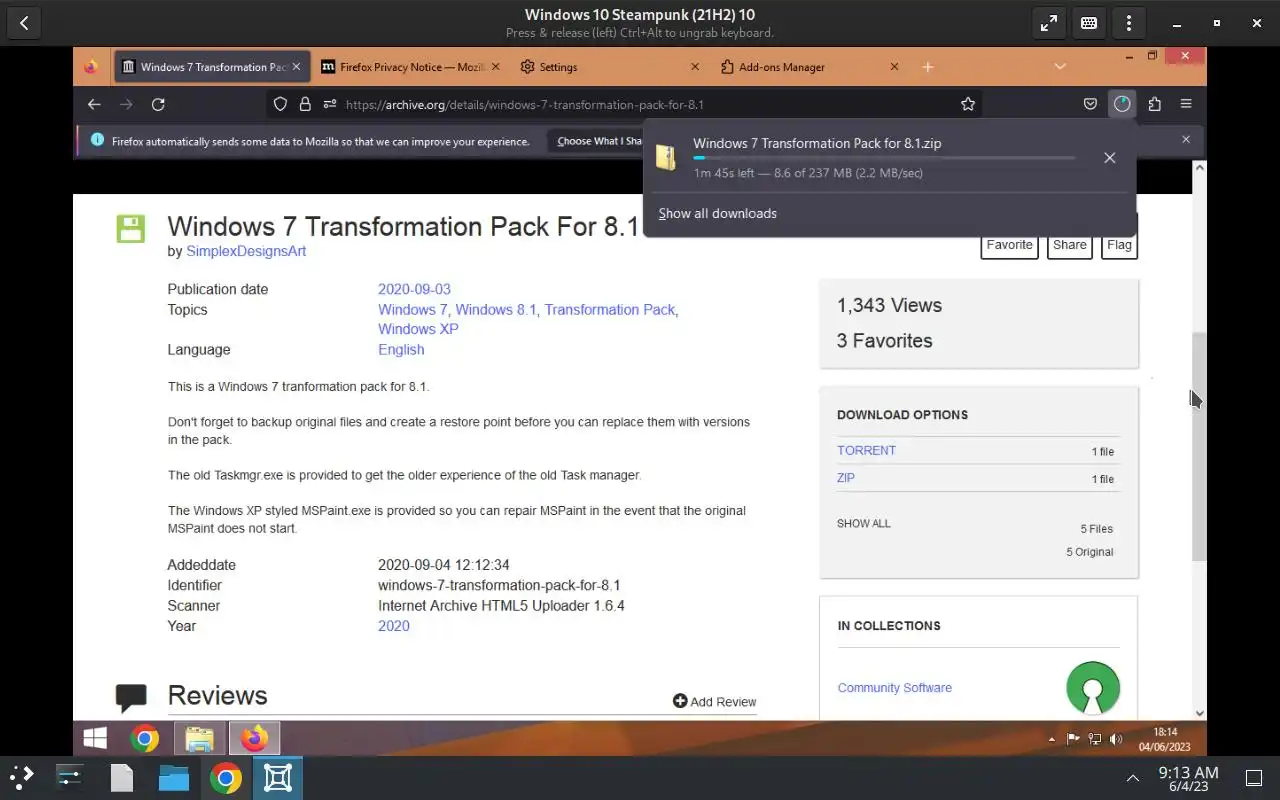Open File Explorer in guest Windows taskbar

point(199,739)
